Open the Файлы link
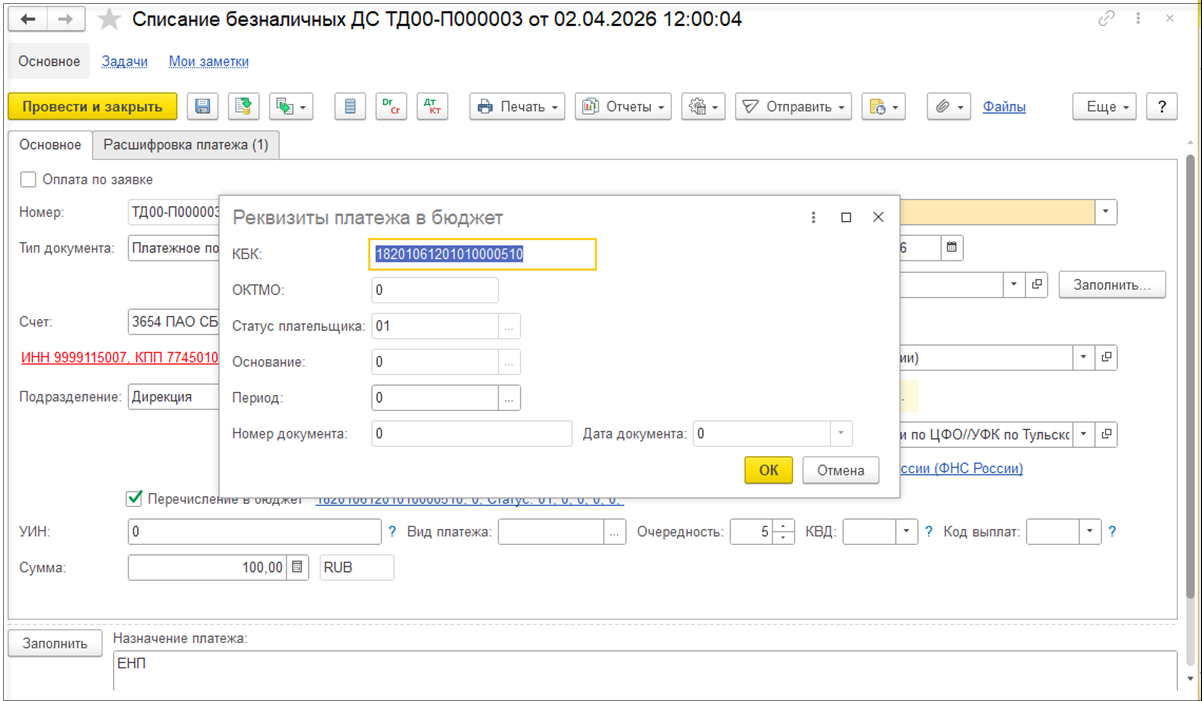This screenshot has width=1202, height=701. pyautogui.click(x=1004, y=107)
